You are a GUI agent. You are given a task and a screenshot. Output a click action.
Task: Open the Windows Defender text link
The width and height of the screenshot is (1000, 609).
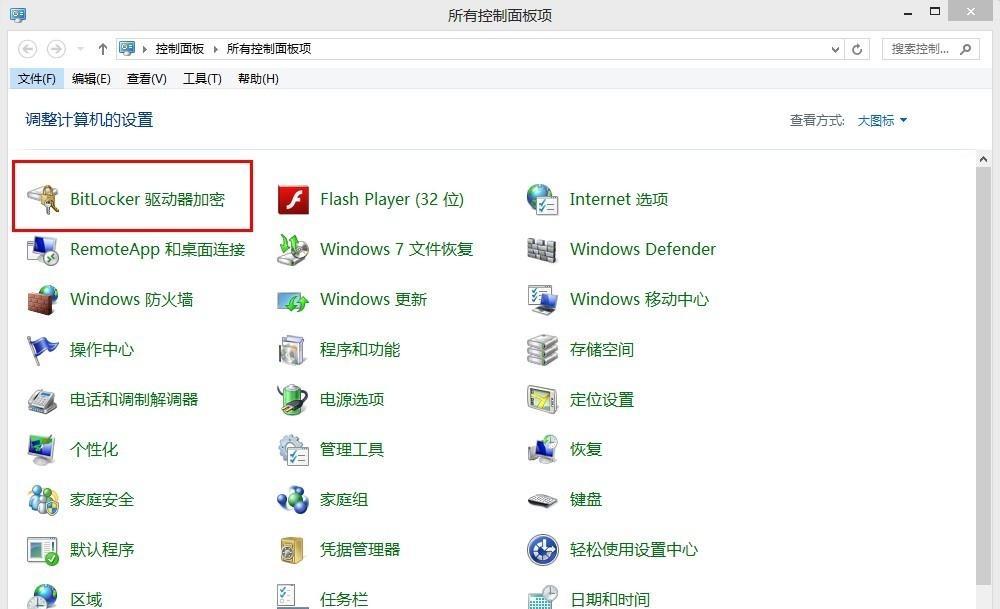click(x=643, y=249)
